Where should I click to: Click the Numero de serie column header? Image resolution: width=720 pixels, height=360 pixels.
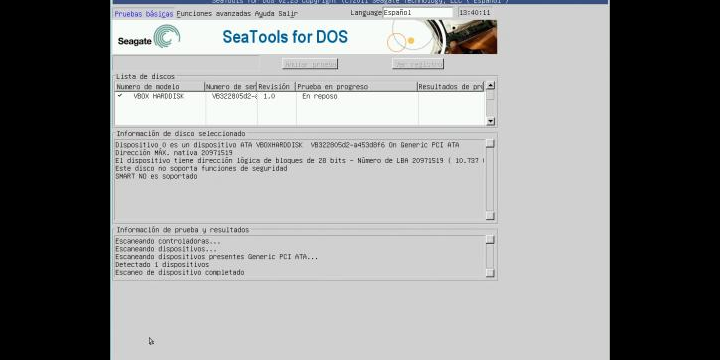231,87
